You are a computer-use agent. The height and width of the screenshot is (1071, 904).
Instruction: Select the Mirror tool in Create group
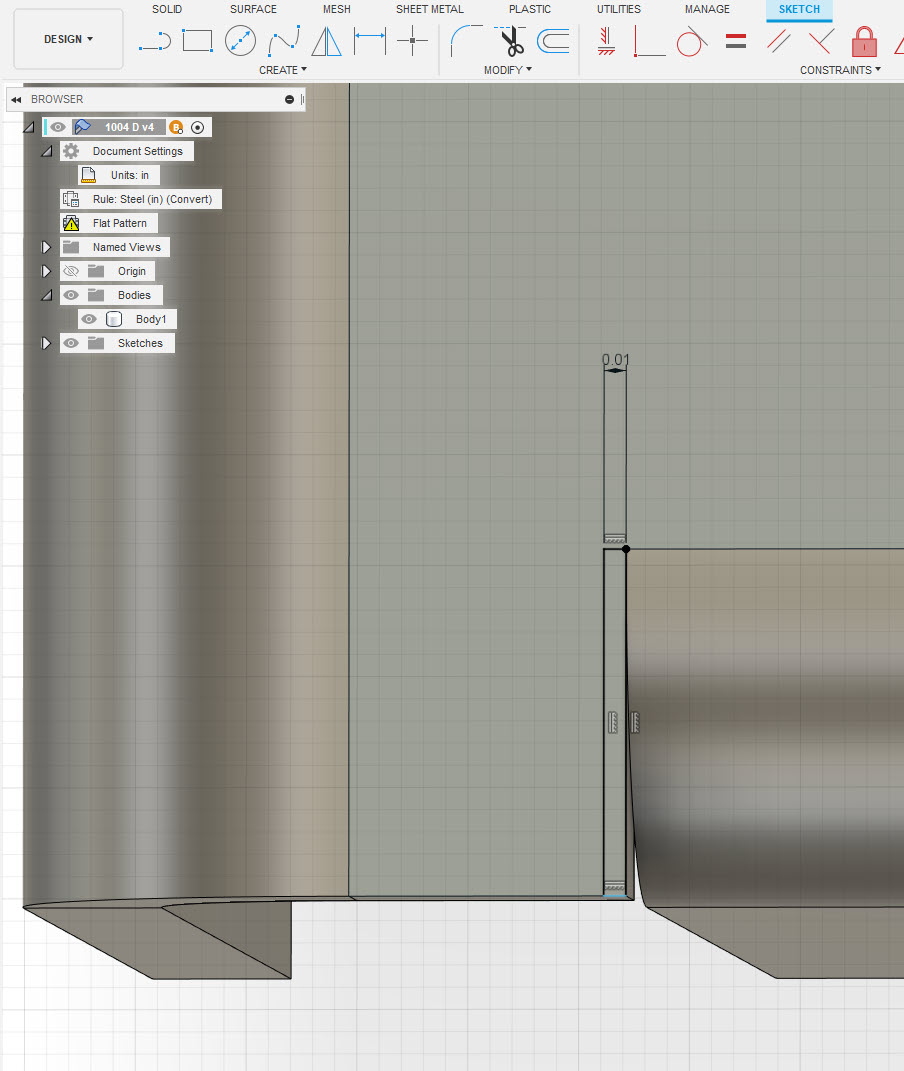point(327,41)
